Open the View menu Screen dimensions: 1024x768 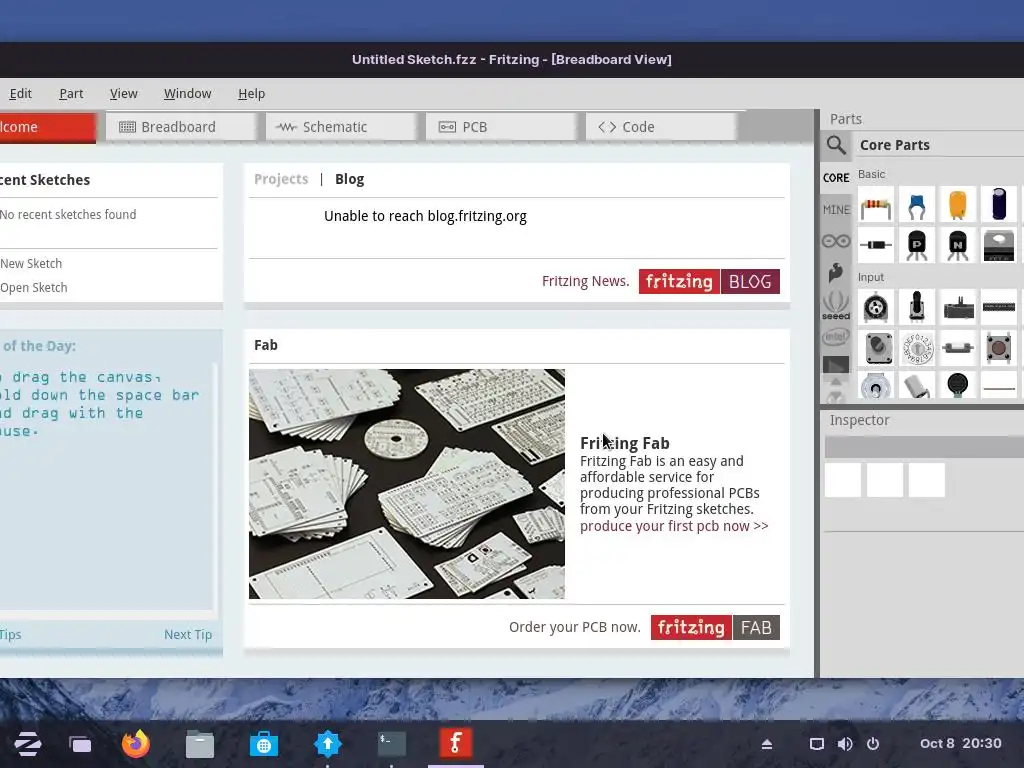point(123,93)
